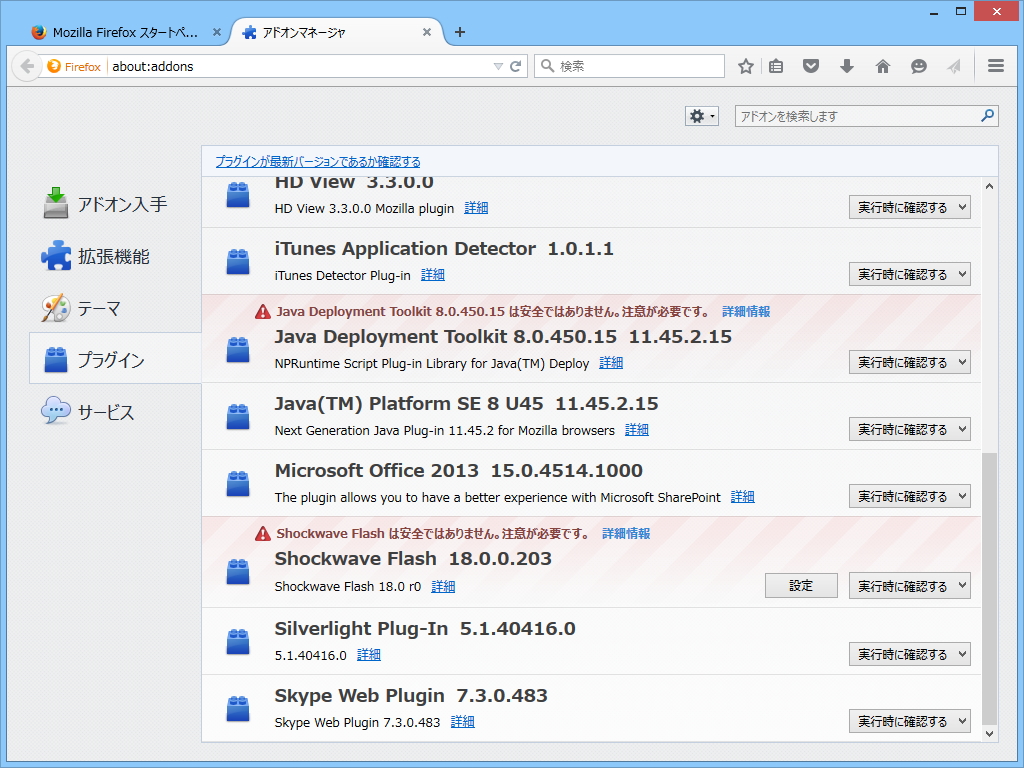Screen dimensions: 1024x768
Task: Open HD View activation dropdown
Action: 910,207
